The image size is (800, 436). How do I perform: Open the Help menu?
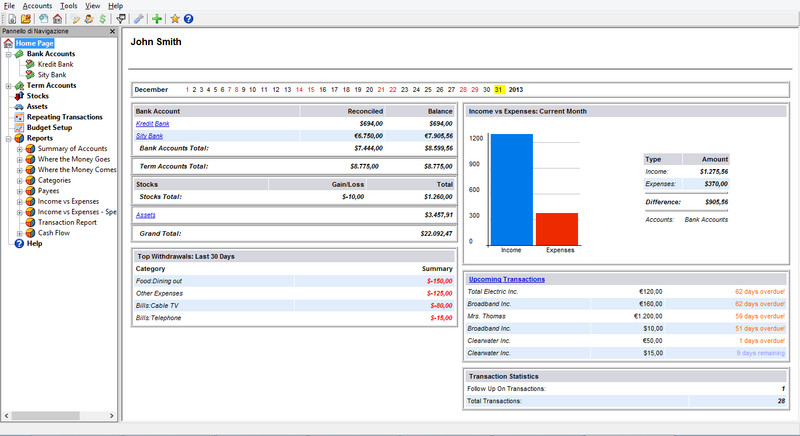click(x=115, y=6)
